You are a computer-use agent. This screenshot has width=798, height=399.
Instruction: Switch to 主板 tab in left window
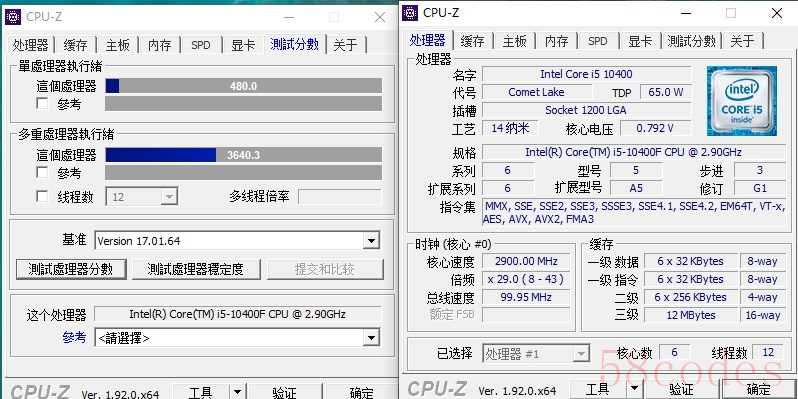[x=118, y=45]
